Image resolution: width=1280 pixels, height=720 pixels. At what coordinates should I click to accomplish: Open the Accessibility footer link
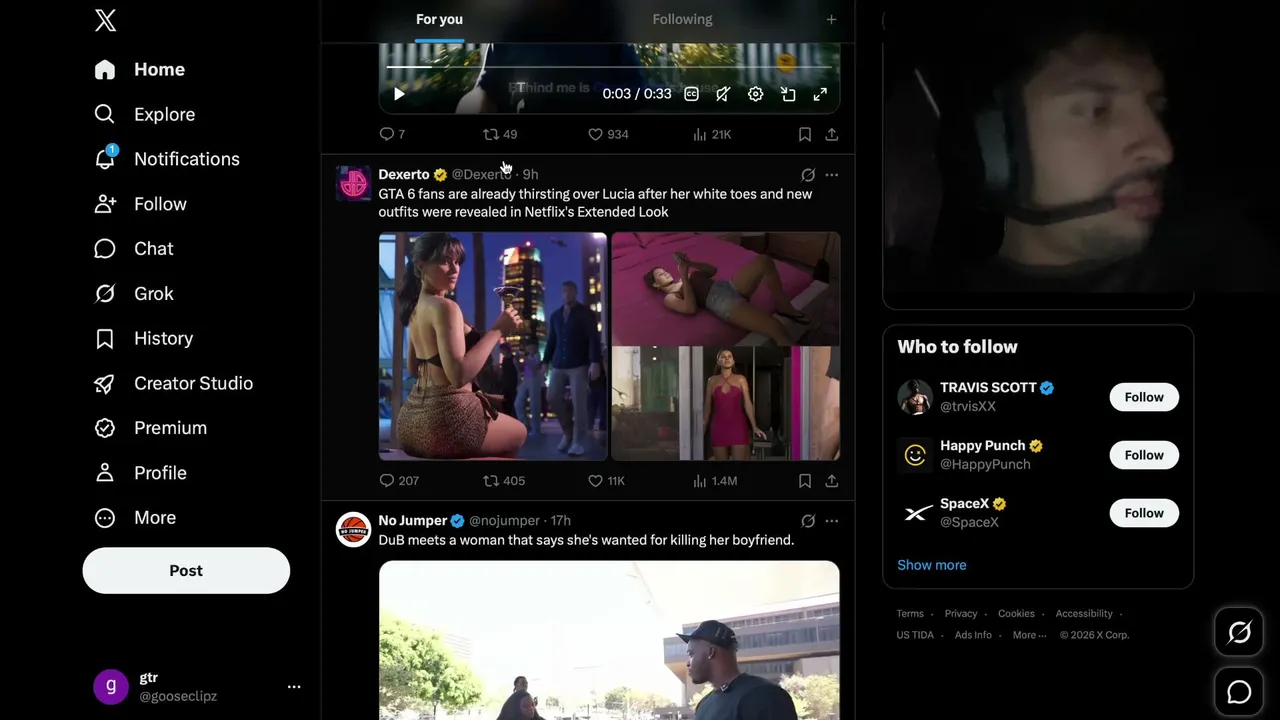[1084, 614]
